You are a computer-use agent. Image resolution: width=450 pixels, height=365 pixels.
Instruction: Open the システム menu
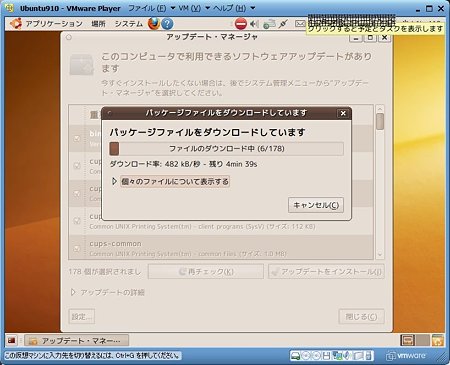click(x=128, y=24)
